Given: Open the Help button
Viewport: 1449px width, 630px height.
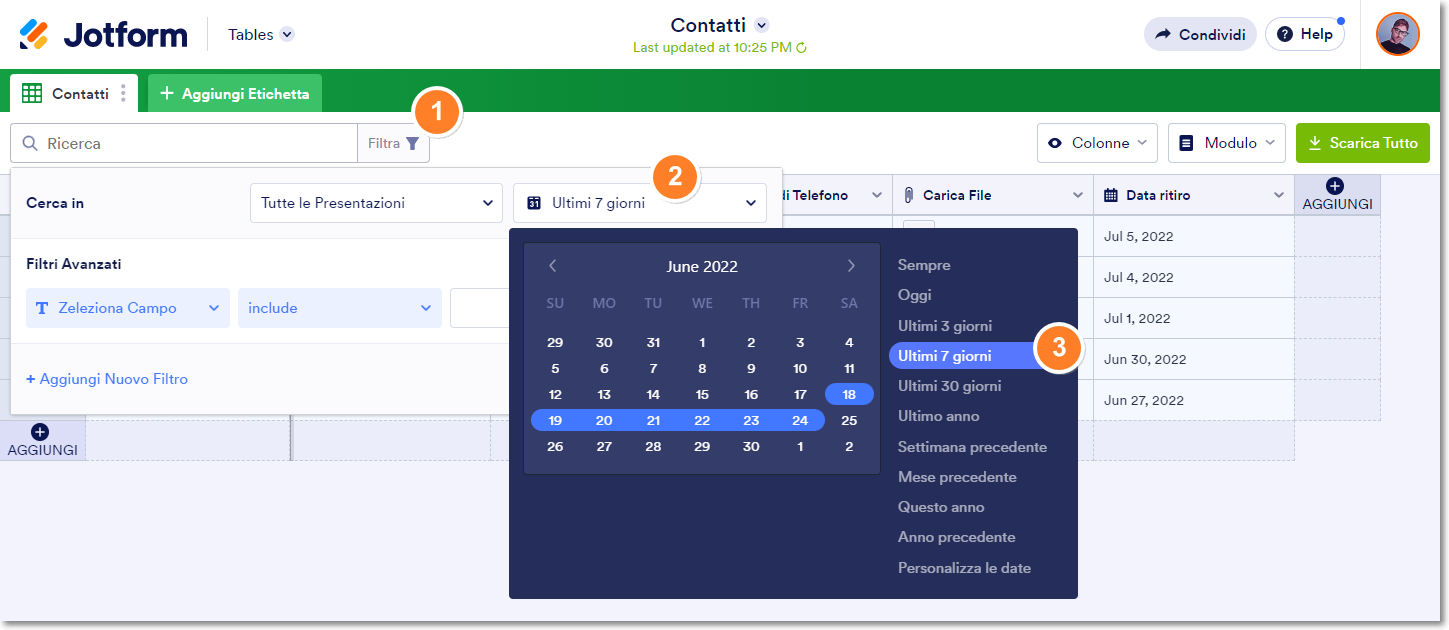Looking at the screenshot, I should [1305, 34].
